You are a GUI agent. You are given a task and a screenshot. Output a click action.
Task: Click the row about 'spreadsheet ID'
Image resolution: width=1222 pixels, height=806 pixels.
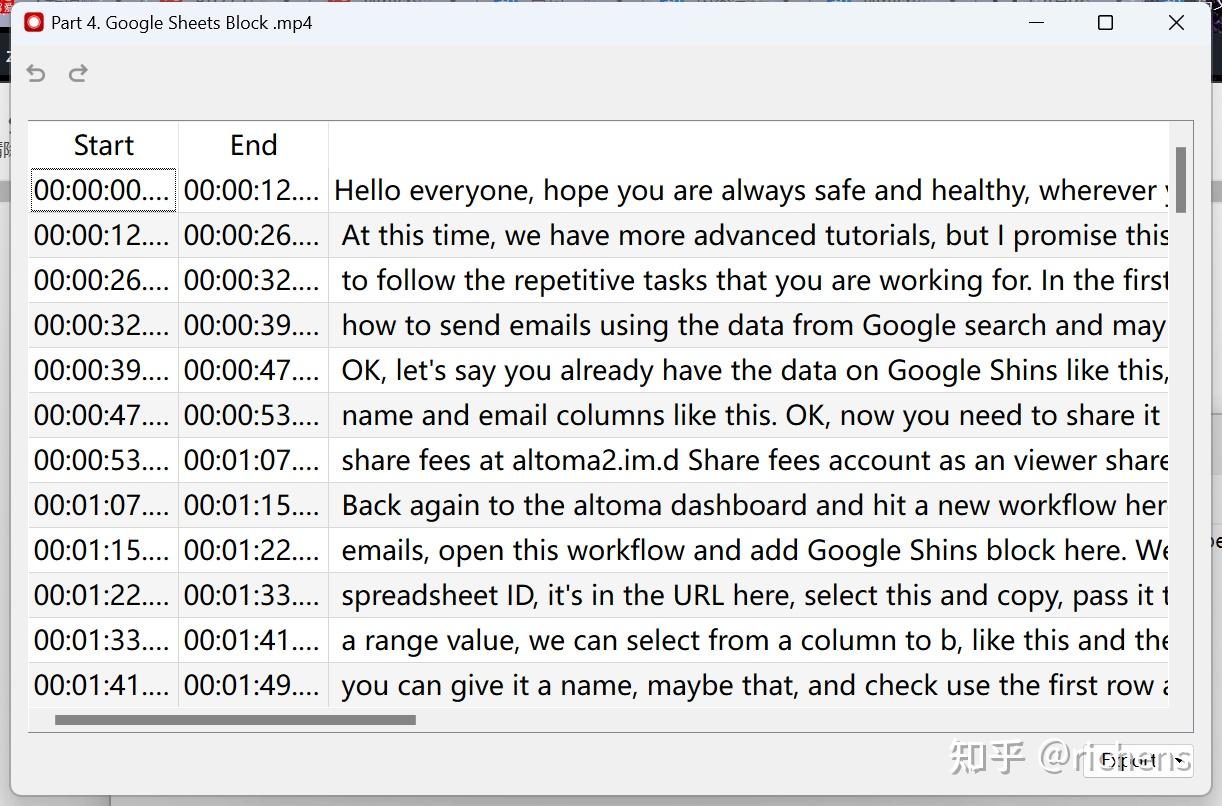700,595
